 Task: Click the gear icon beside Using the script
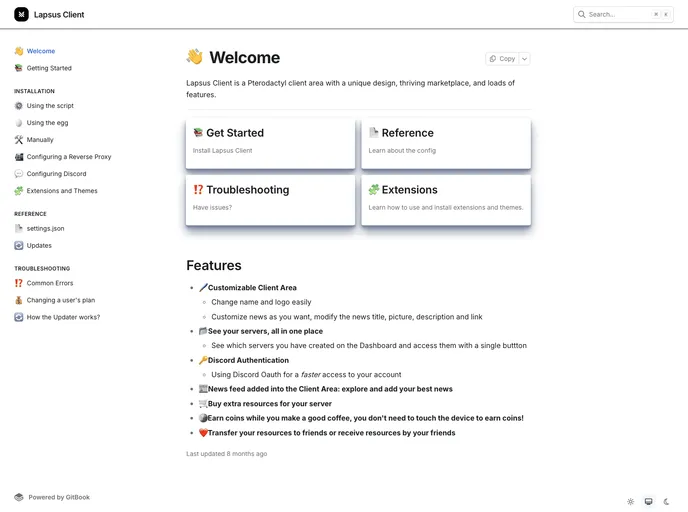coord(18,106)
